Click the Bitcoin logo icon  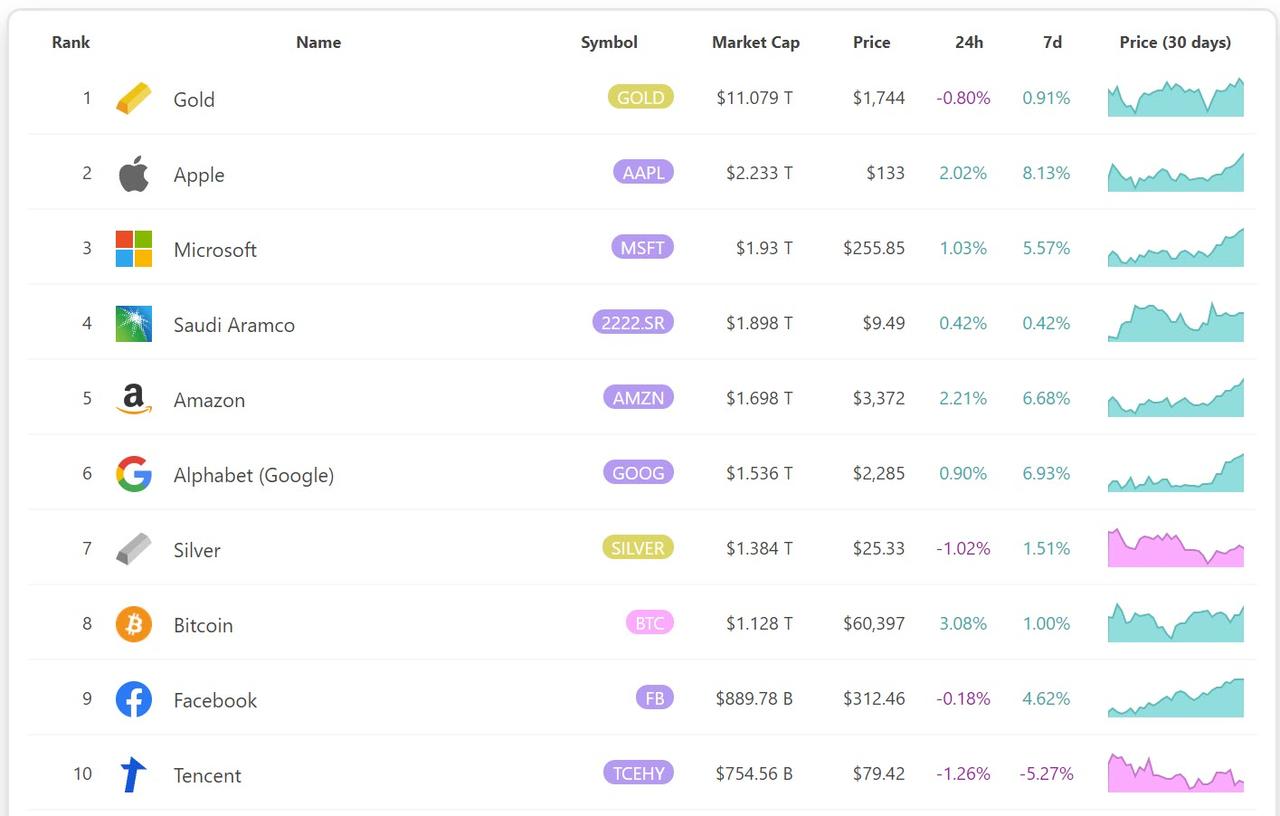[133, 625]
